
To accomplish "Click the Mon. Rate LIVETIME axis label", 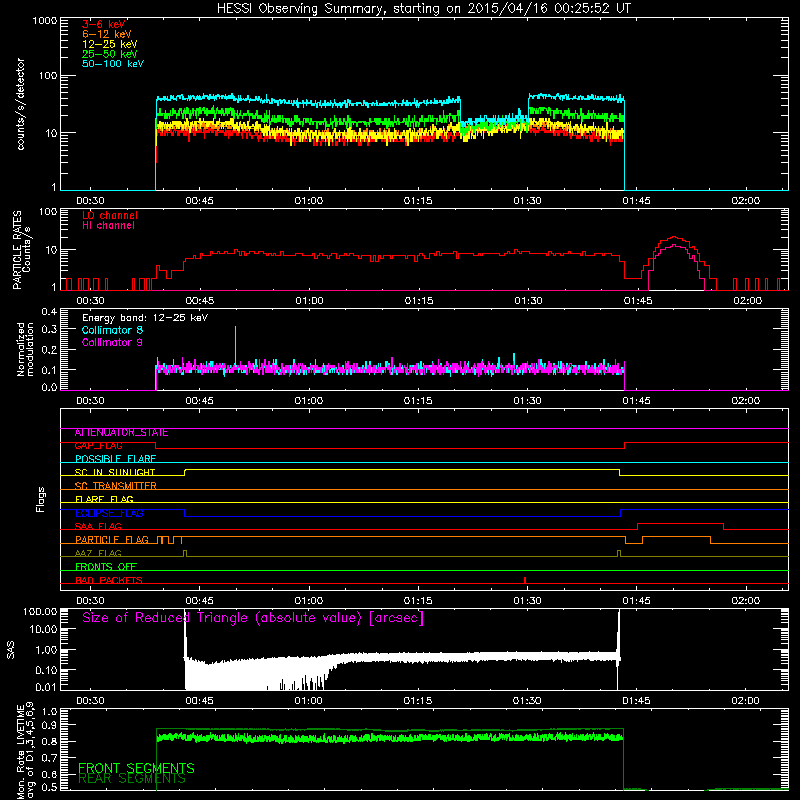I will [x=25, y=750].
